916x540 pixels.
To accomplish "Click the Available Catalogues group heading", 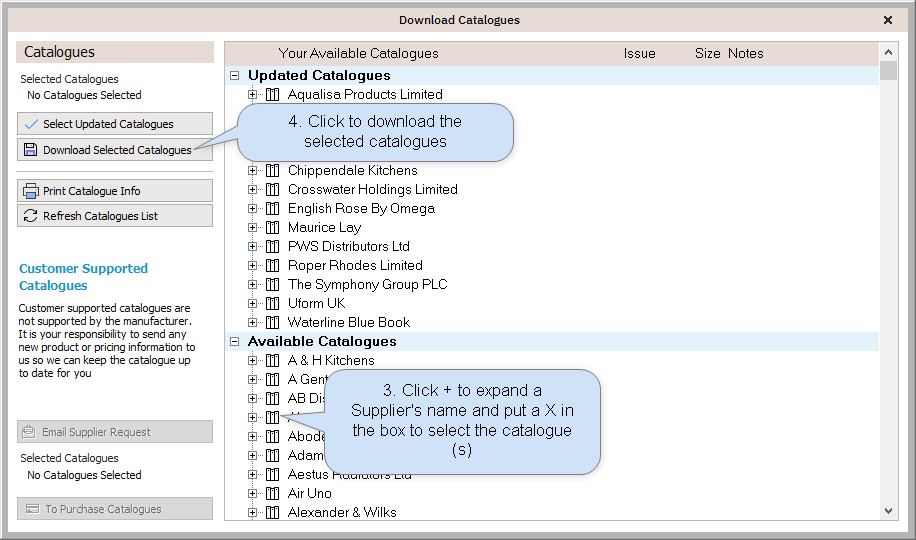I will coord(322,341).
